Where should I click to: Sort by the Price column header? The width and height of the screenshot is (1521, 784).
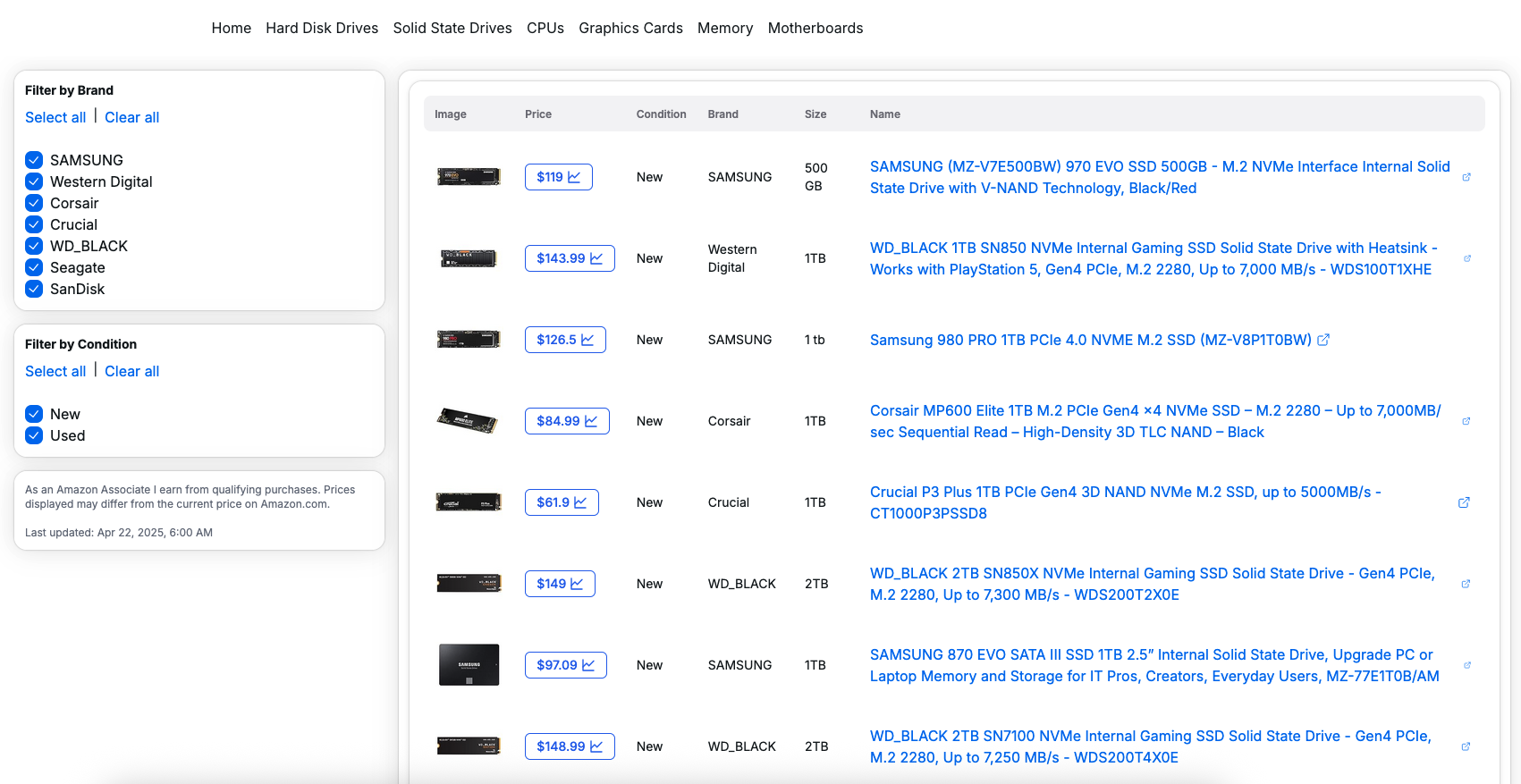(538, 114)
